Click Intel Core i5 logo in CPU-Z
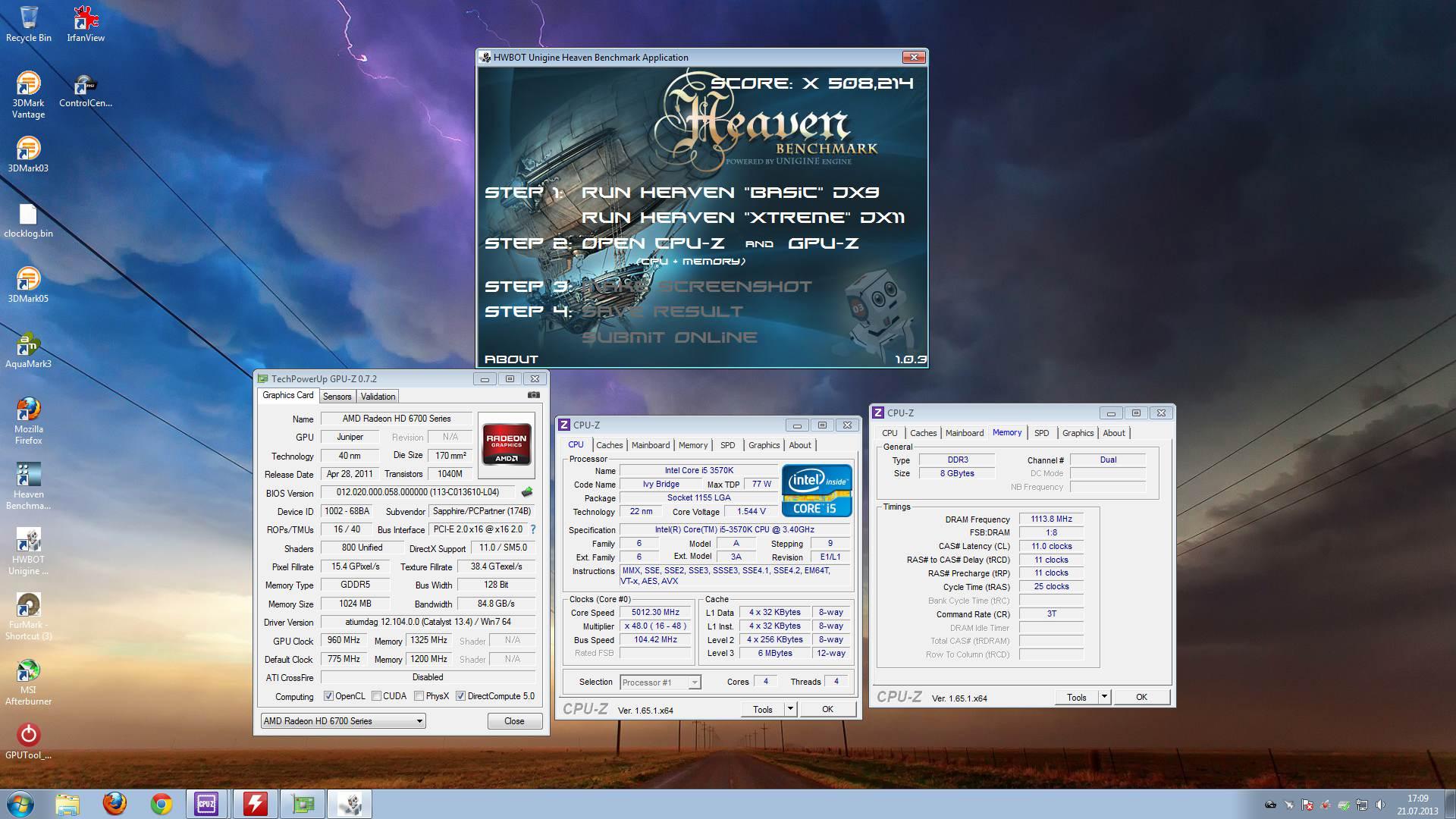 pos(817,490)
